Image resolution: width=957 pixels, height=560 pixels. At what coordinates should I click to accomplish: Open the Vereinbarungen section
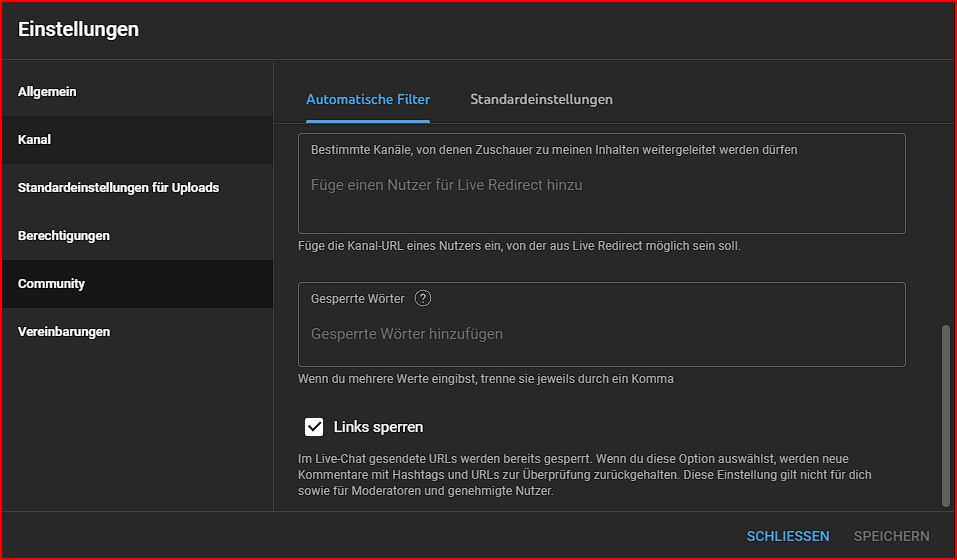point(64,332)
